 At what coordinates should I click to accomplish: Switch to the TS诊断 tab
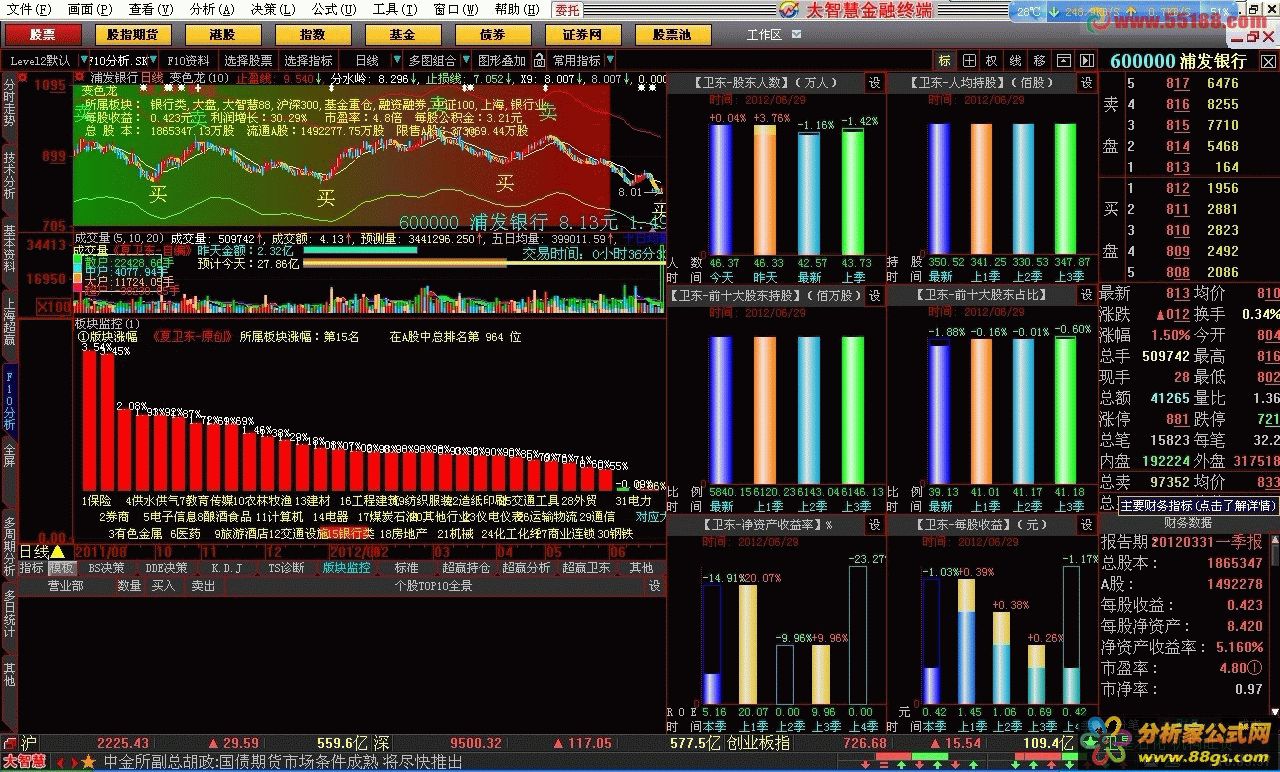pos(287,568)
